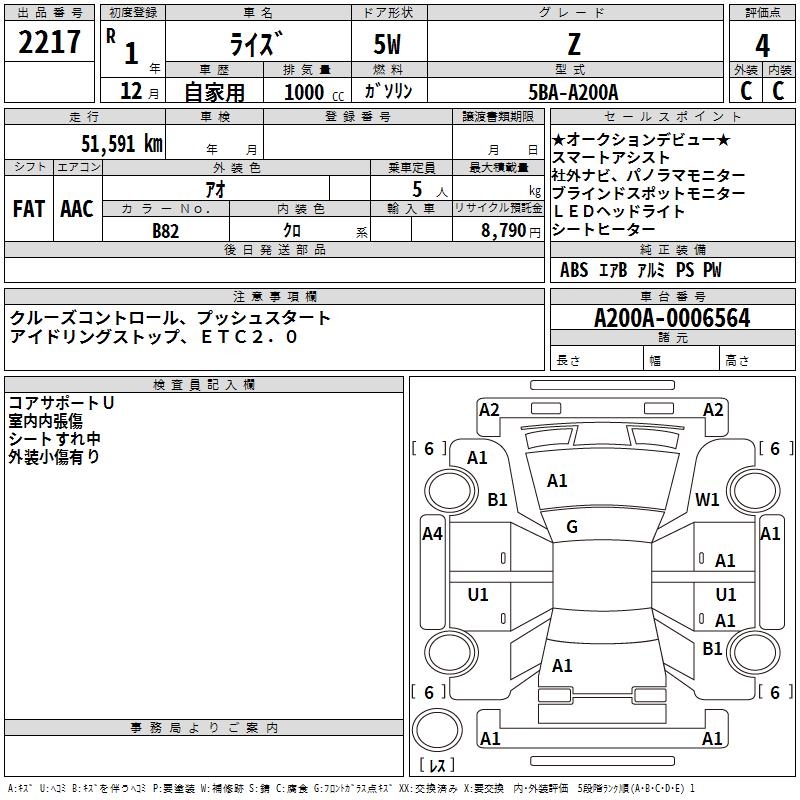Click the 検査員記入欄 section header
The height and width of the screenshot is (800, 800).
pos(204,385)
